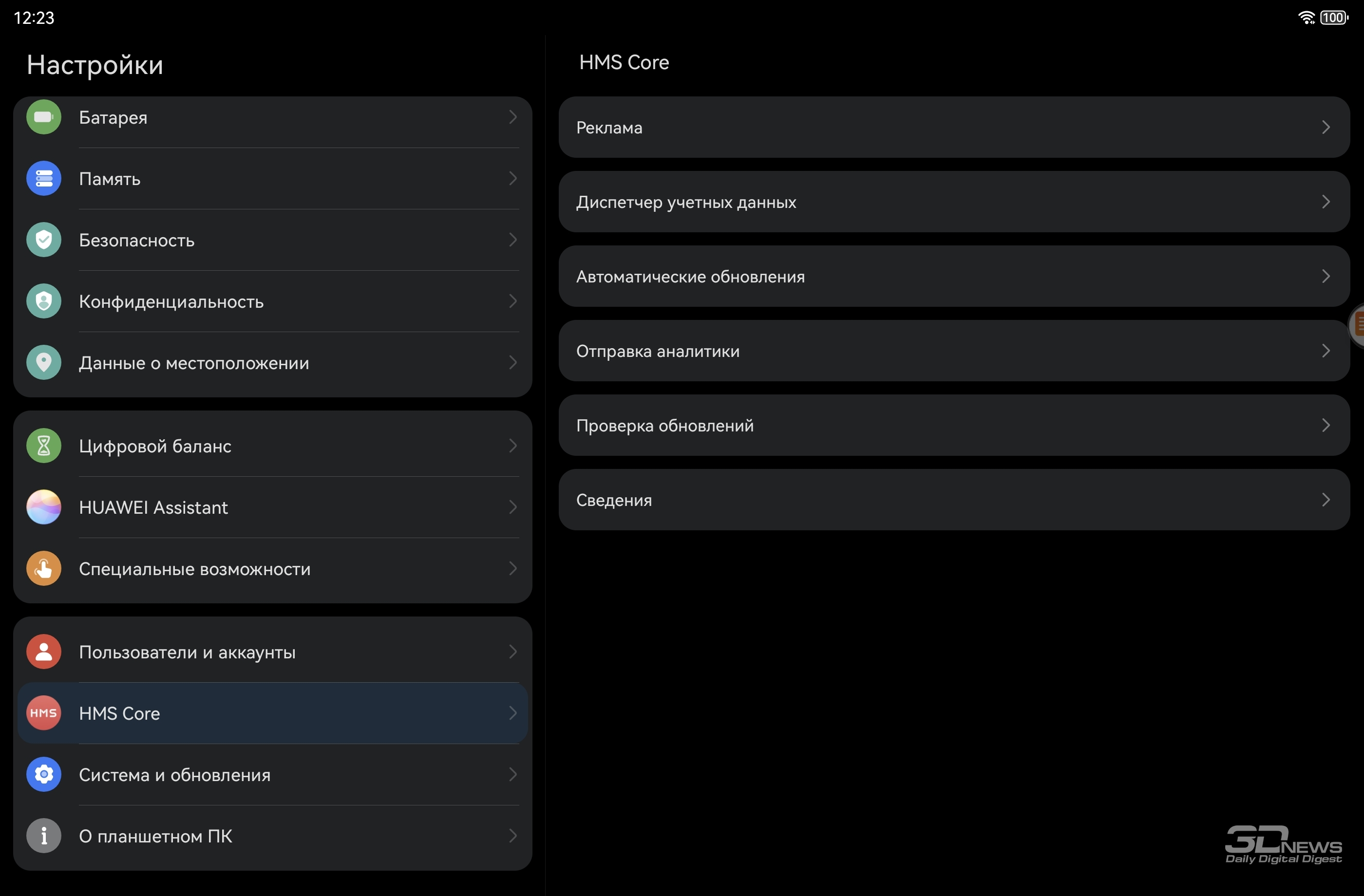Tap the Конфиденциальность label
1364x896 pixels.
coord(171,301)
